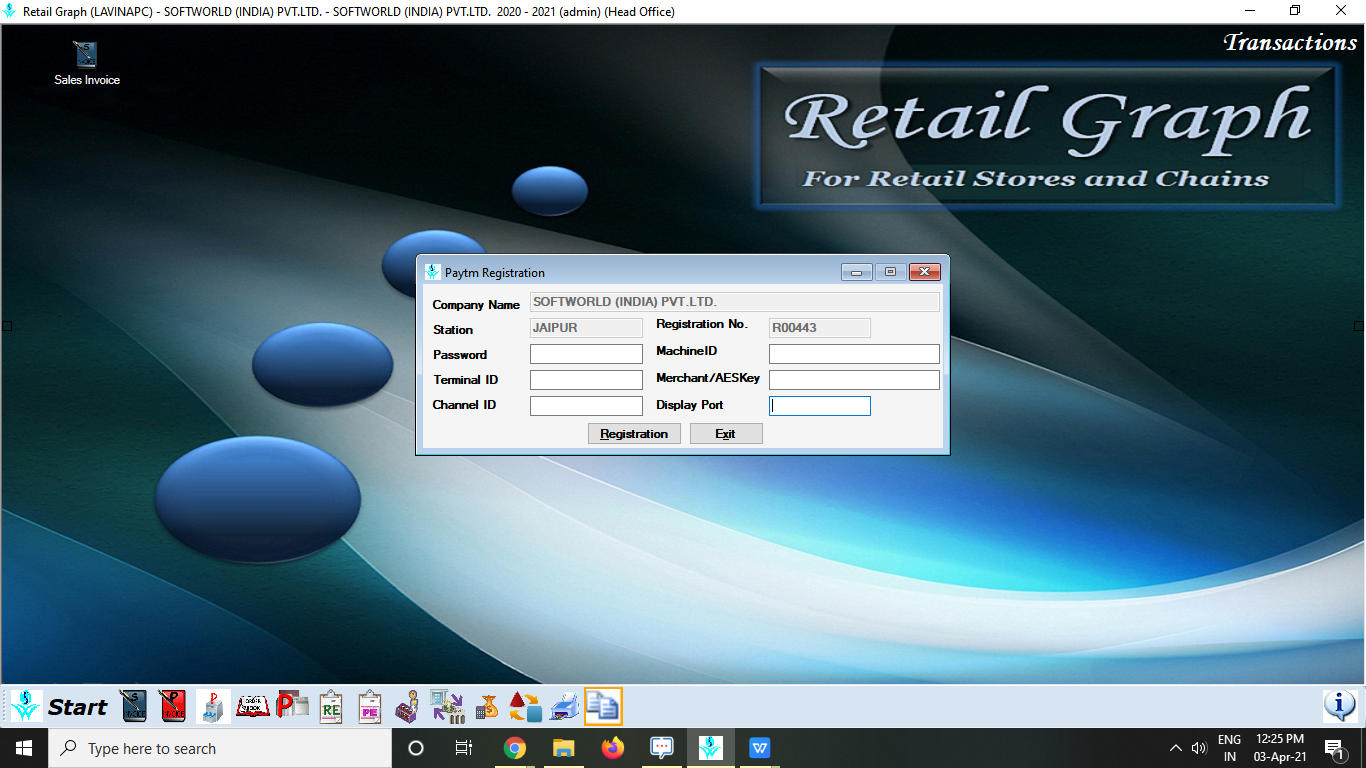Click the Transactions heading text
The width and height of the screenshot is (1366, 768).
click(1290, 42)
